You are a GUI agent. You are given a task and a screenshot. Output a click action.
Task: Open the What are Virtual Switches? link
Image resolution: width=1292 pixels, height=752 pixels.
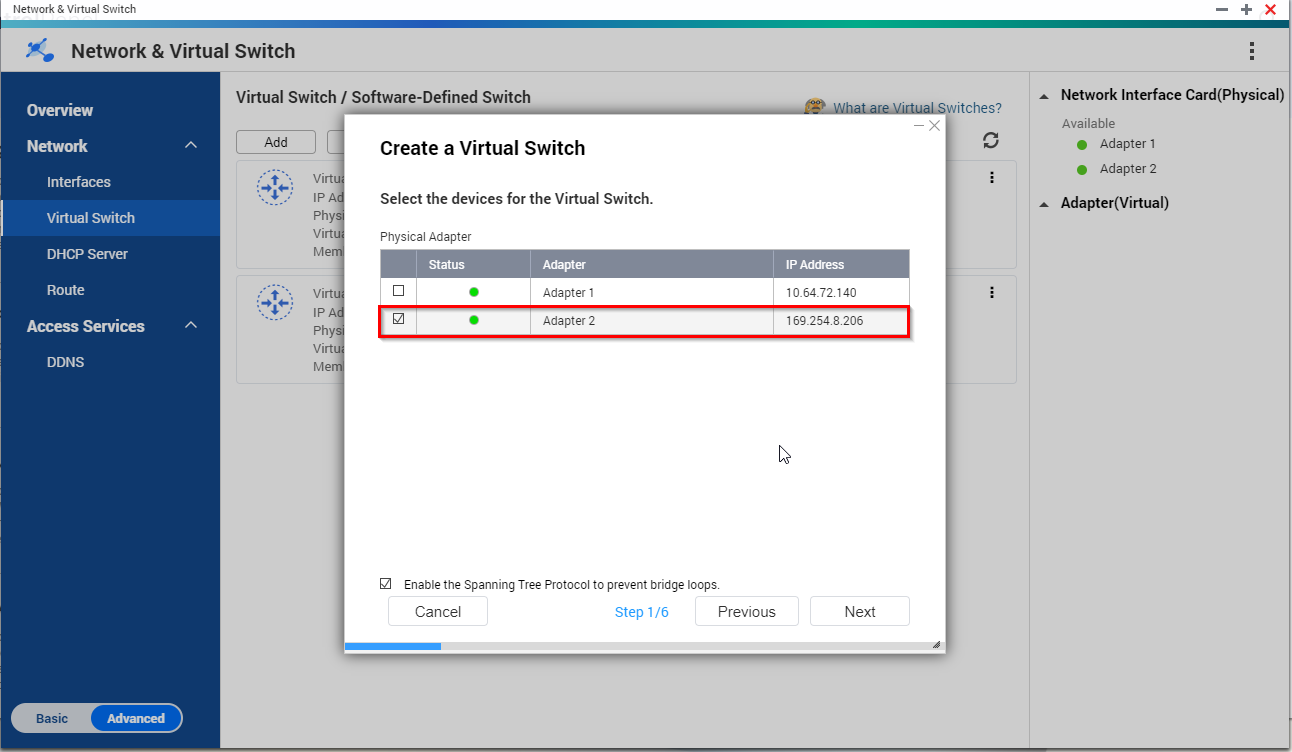(916, 108)
